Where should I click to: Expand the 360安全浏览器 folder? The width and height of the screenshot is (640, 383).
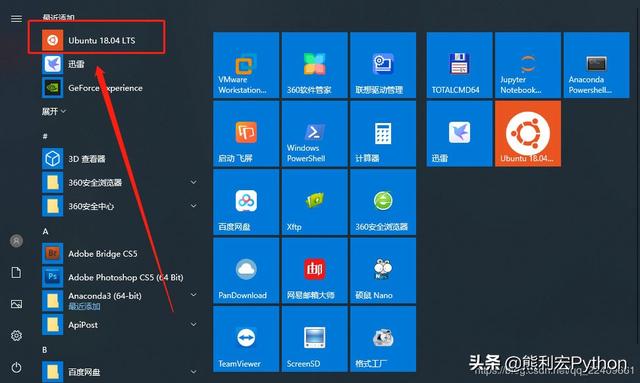click(x=121, y=183)
